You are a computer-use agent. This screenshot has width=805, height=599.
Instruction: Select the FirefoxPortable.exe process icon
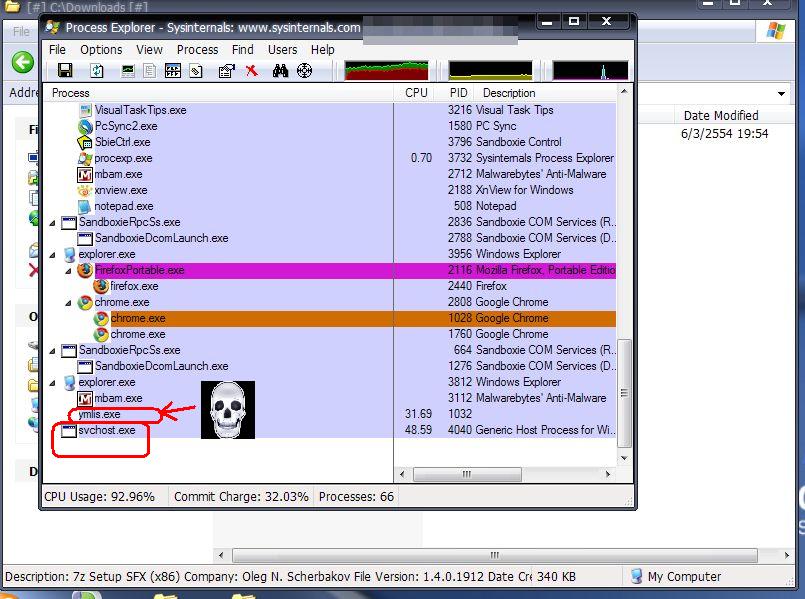[85, 270]
